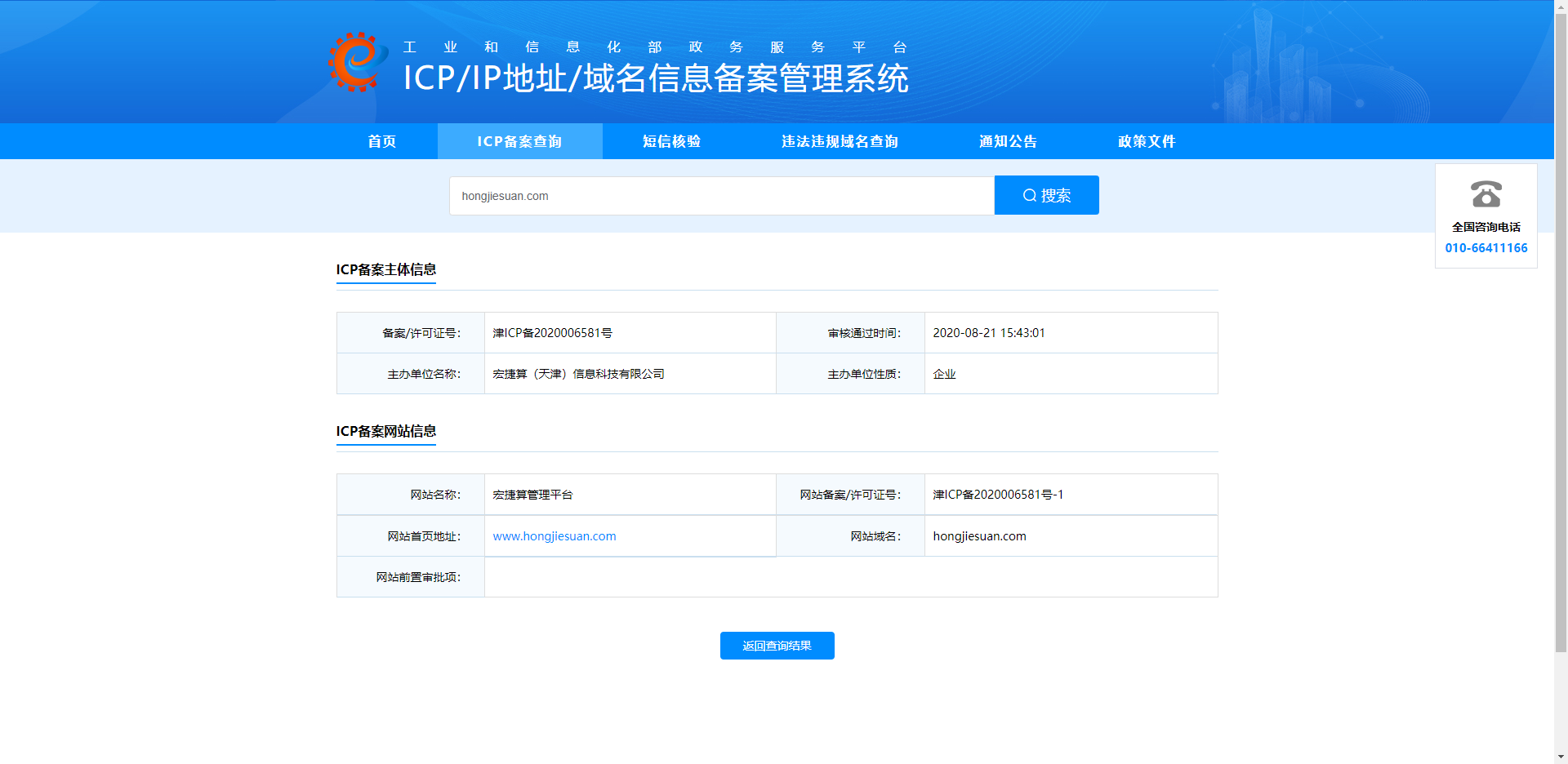Image resolution: width=1568 pixels, height=764 pixels.
Task: Select the site name 宏捷算管理平台
Action: point(533,495)
